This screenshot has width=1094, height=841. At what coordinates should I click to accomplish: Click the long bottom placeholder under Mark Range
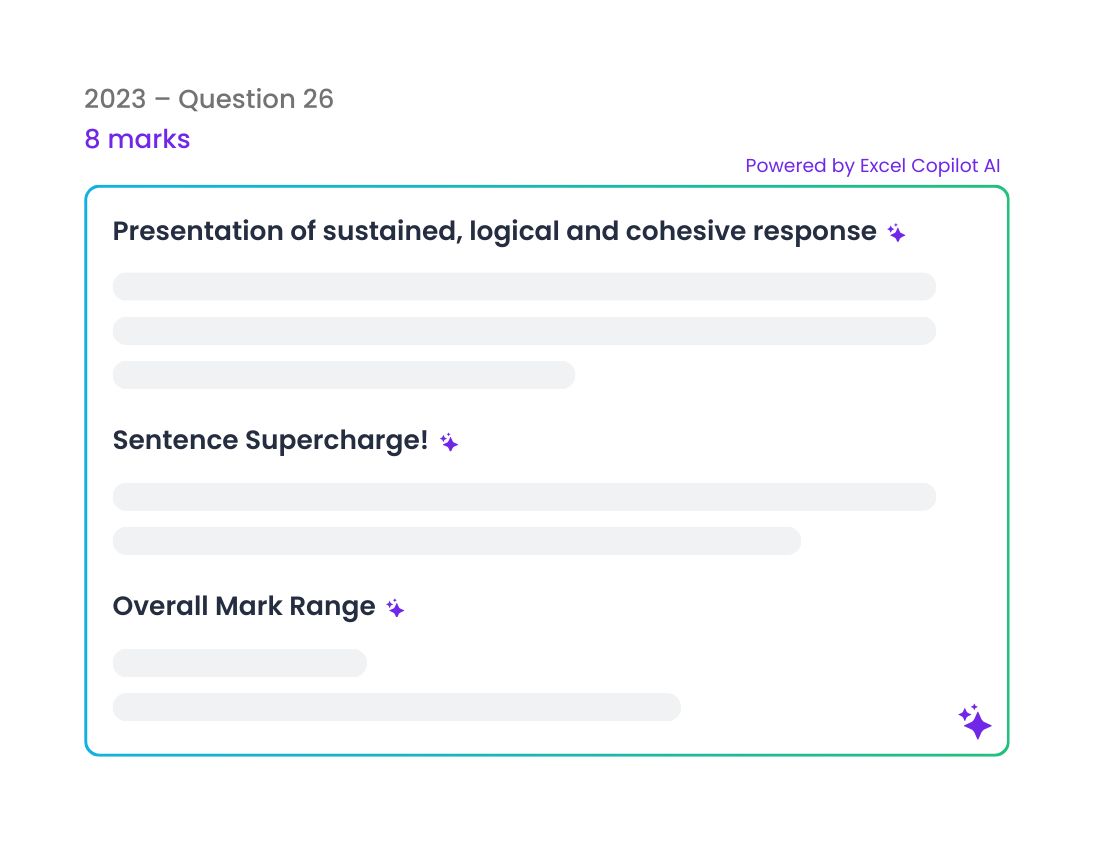coord(397,707)
